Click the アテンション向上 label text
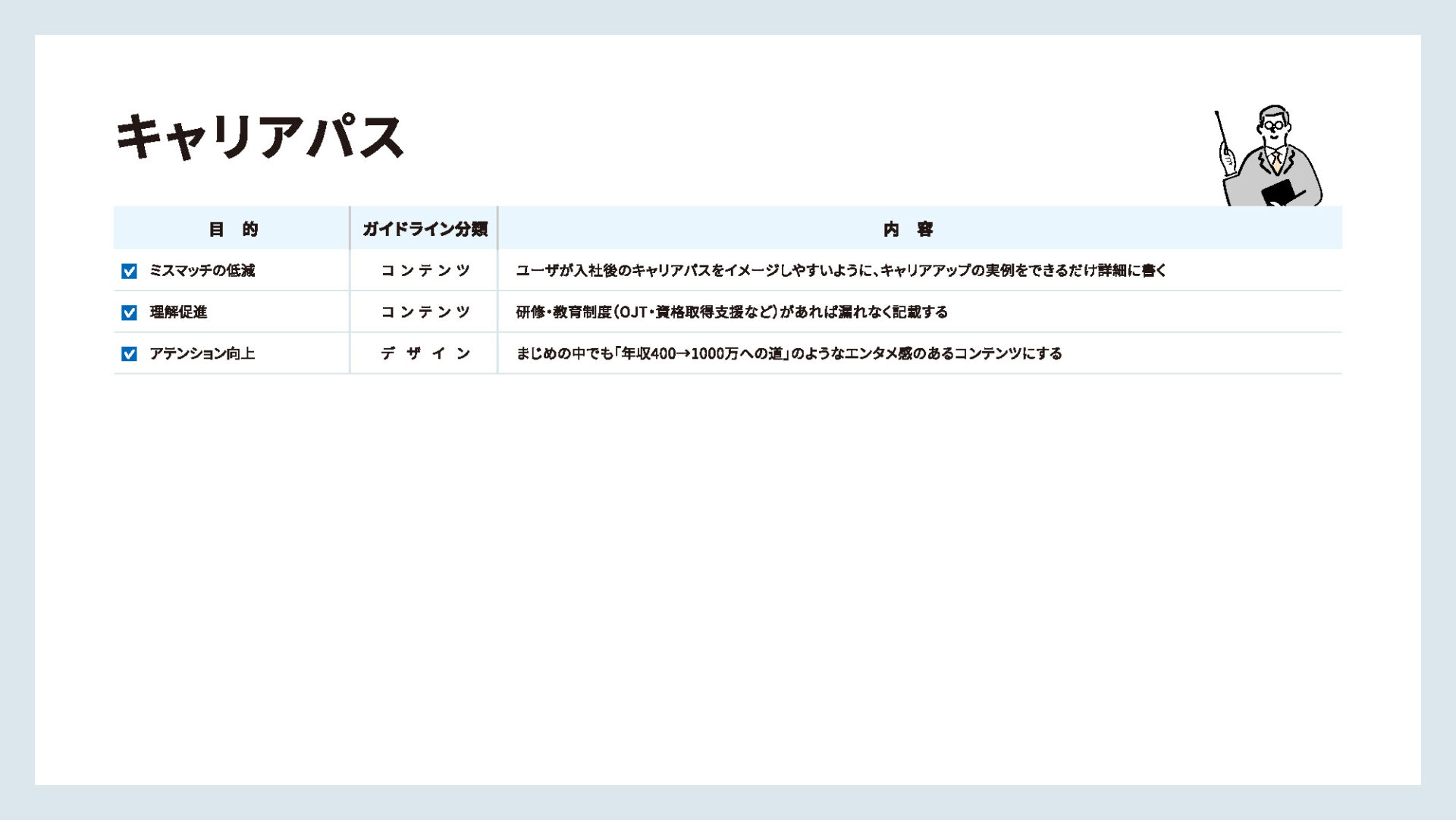The width and height of the screenshot is (1456, 820). (202, 354)
